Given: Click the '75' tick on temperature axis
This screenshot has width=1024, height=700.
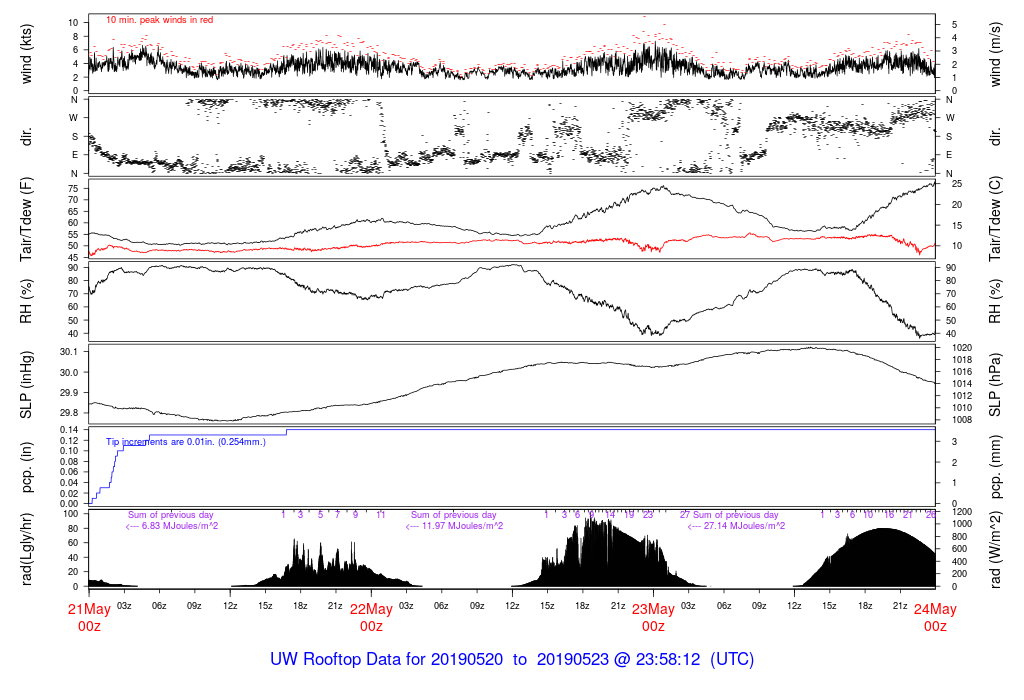Looking at the screenshot, I should pos(73,189).
